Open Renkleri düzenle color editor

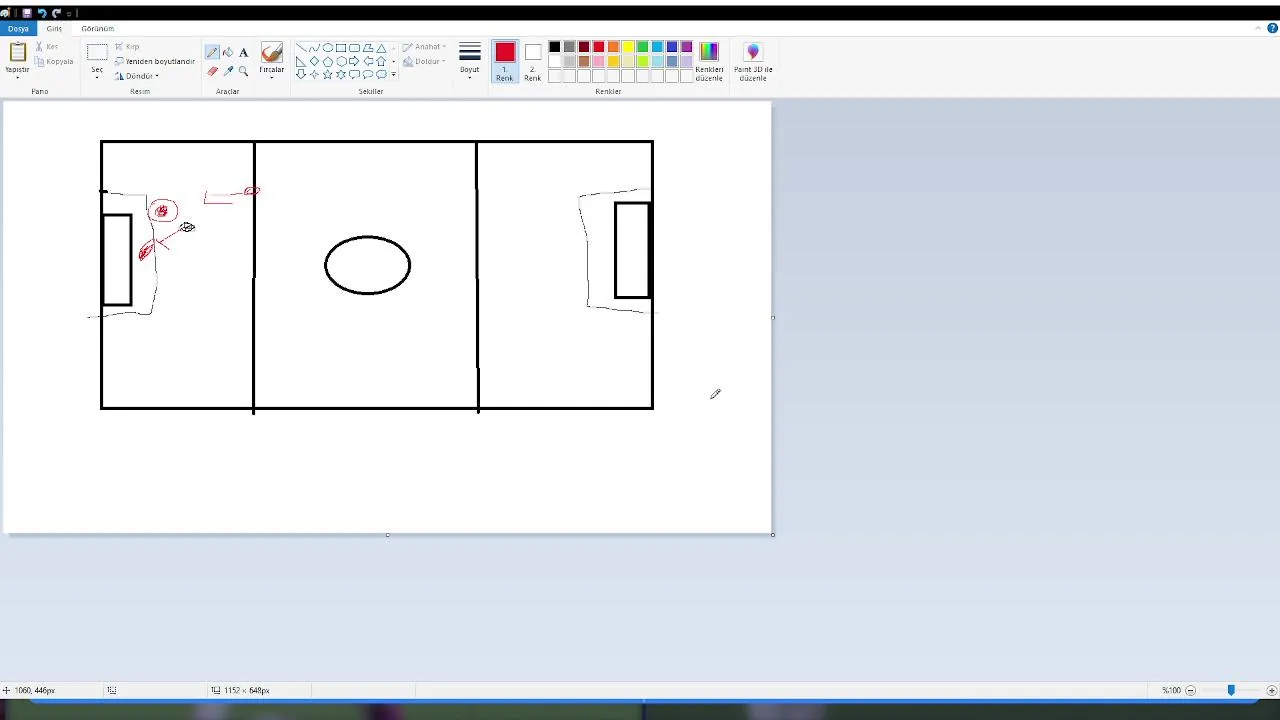709,62
